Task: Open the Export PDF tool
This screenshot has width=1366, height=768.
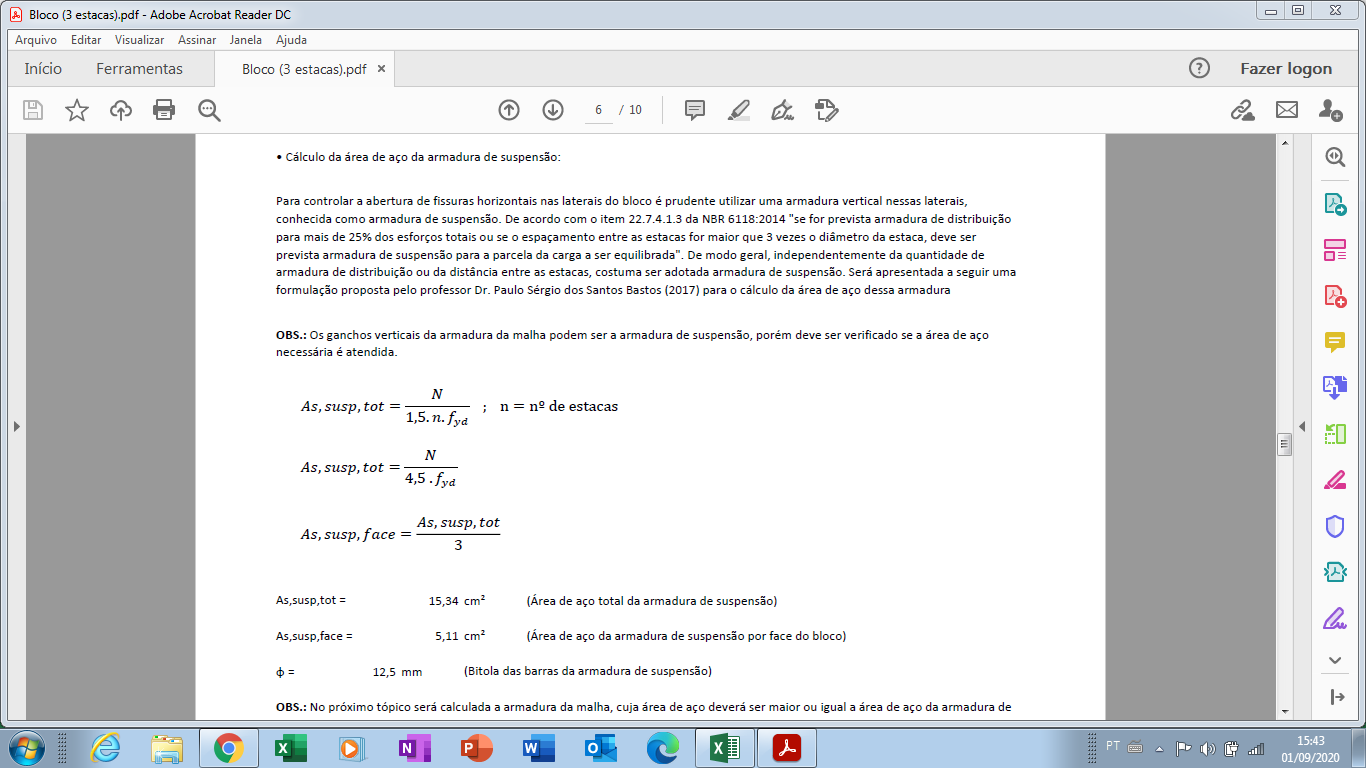Action: pos(1335,204)
